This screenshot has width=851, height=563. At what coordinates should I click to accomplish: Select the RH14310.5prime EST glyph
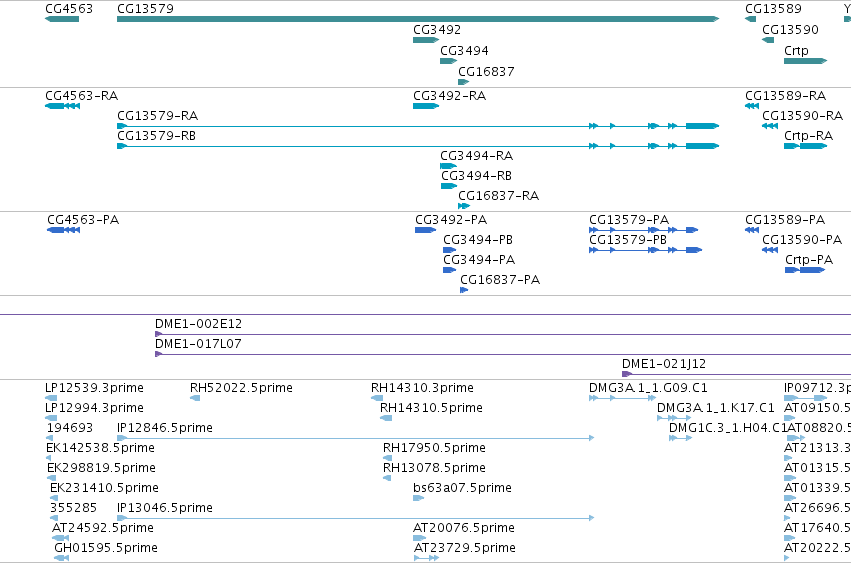click(x=386, y=419)
